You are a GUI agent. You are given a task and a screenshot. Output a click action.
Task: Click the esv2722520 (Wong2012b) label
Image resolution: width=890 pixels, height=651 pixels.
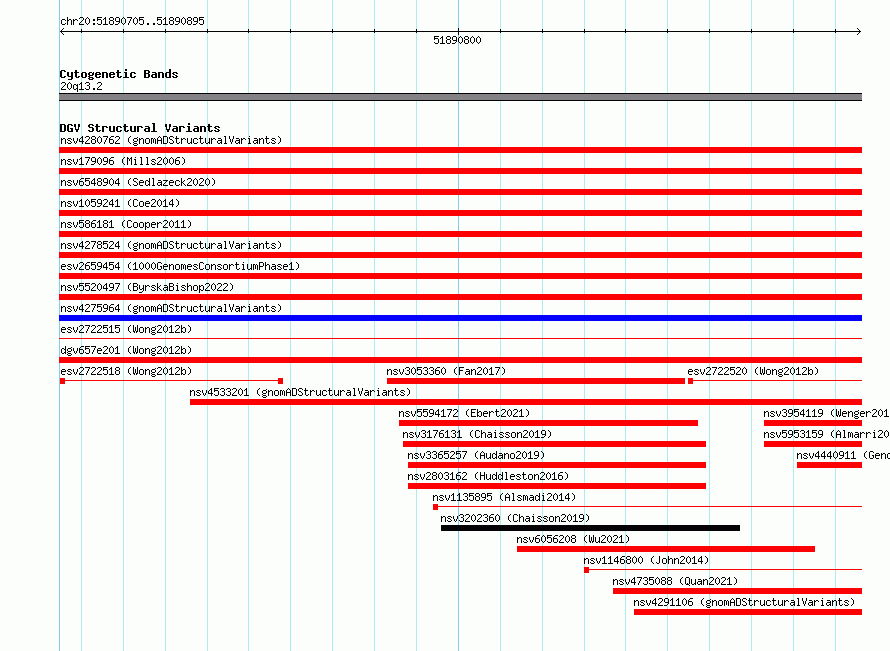pyautogui.click(x=753, y=371)
